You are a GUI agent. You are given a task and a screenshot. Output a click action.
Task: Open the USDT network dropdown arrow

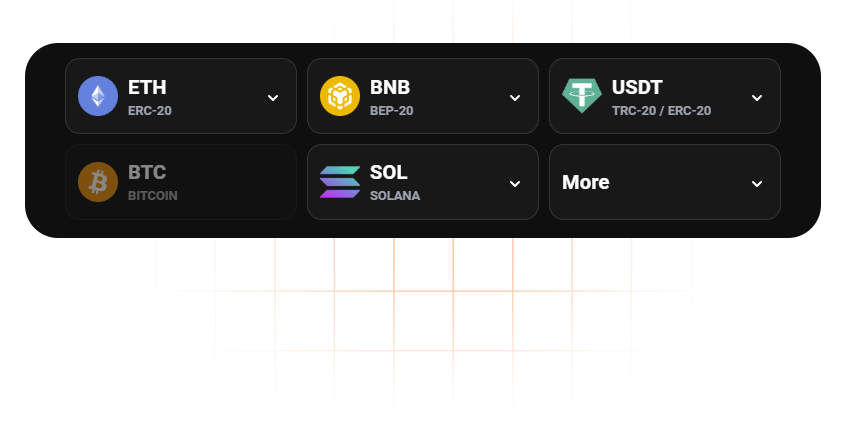pos(757,97)
